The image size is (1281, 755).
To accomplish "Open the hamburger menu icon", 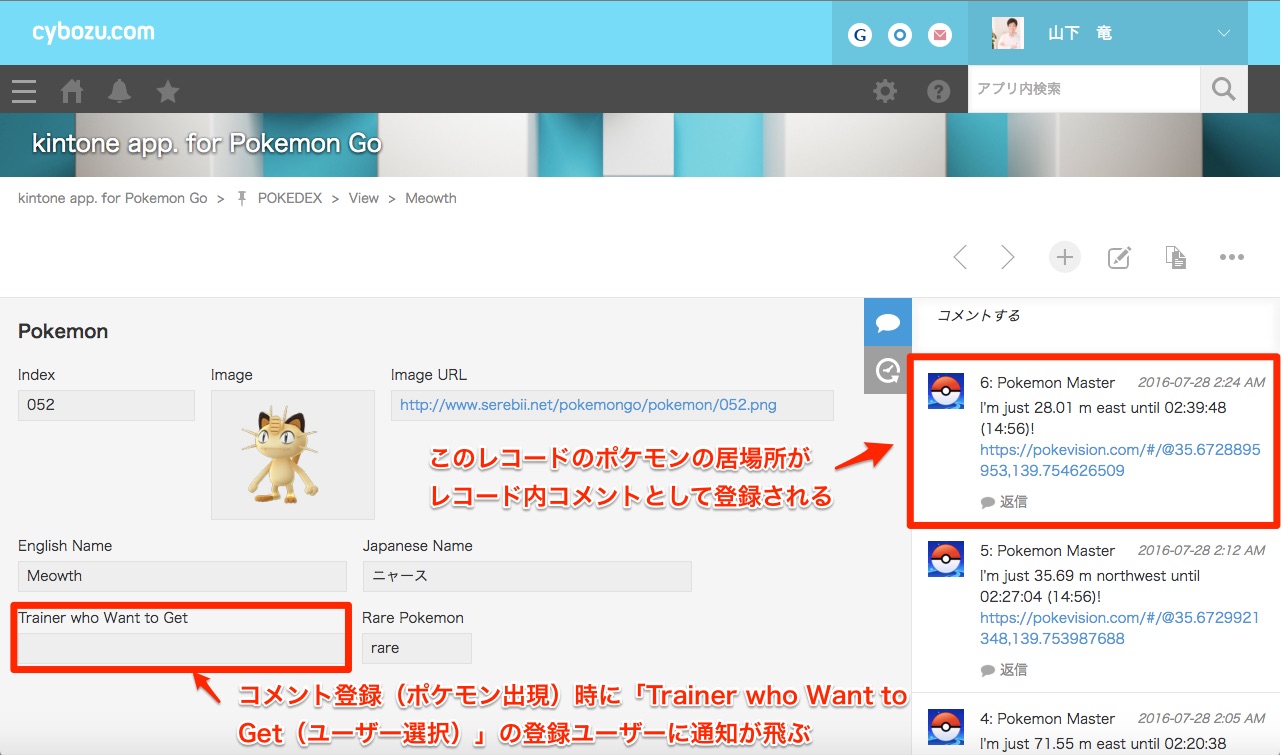I will click(x=24, y=92).
